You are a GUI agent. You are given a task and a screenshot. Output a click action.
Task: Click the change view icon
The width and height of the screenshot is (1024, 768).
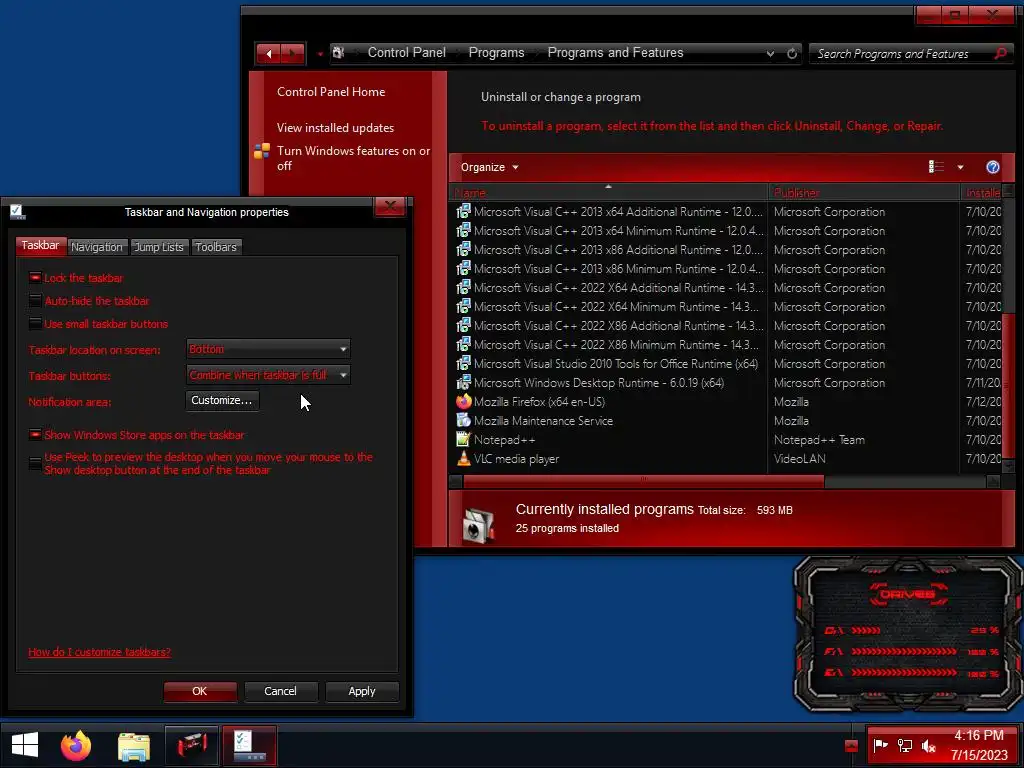936,167
